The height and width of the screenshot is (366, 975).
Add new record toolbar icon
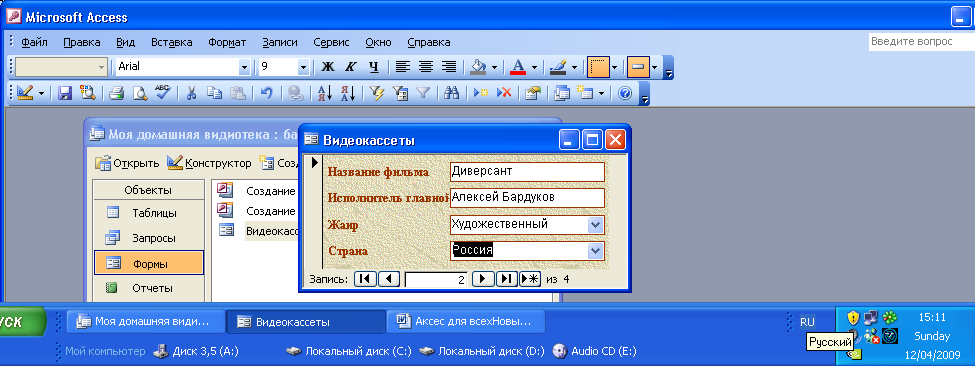coord(481,93)
